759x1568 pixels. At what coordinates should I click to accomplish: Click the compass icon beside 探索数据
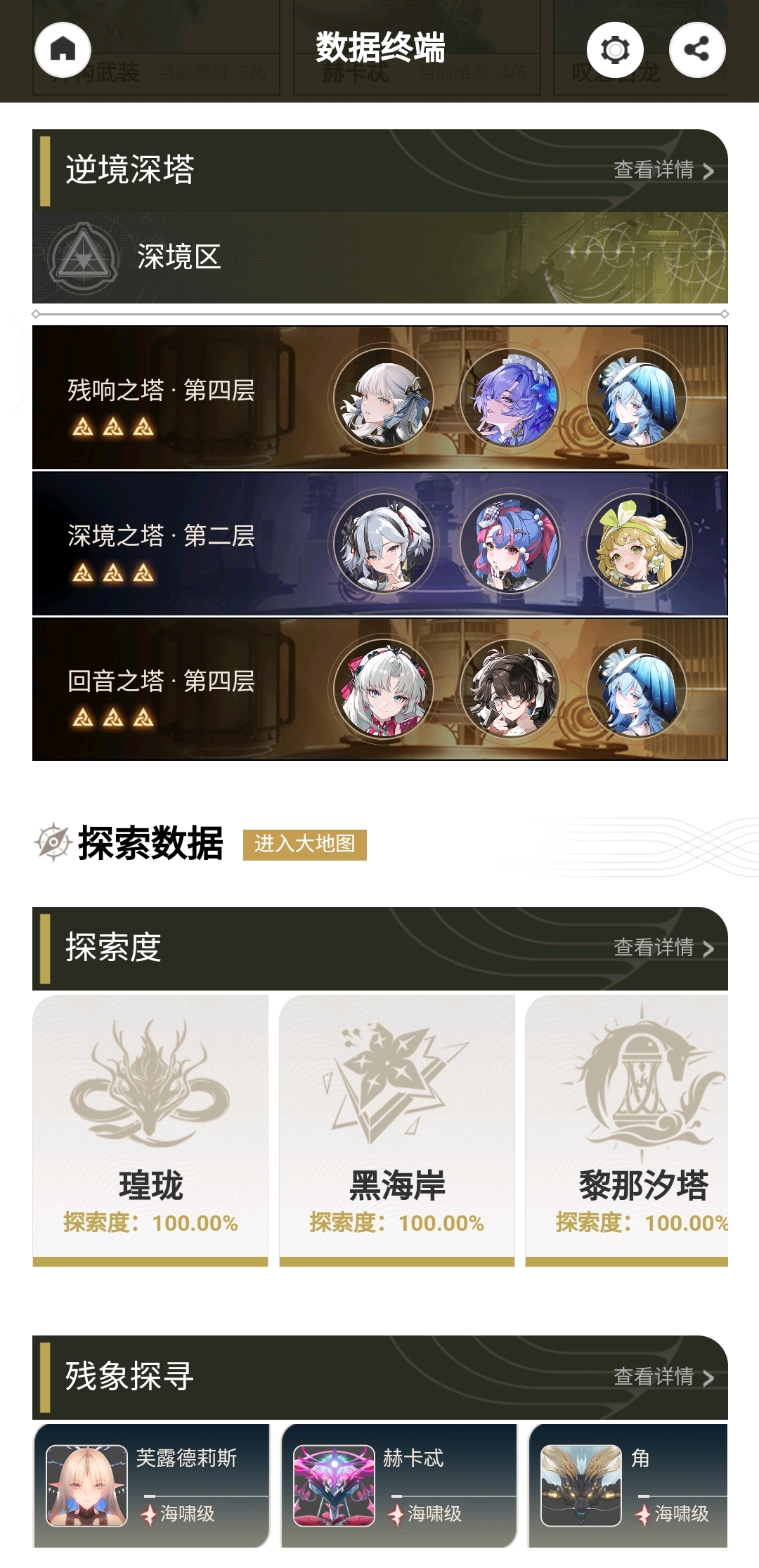(53, 842)
